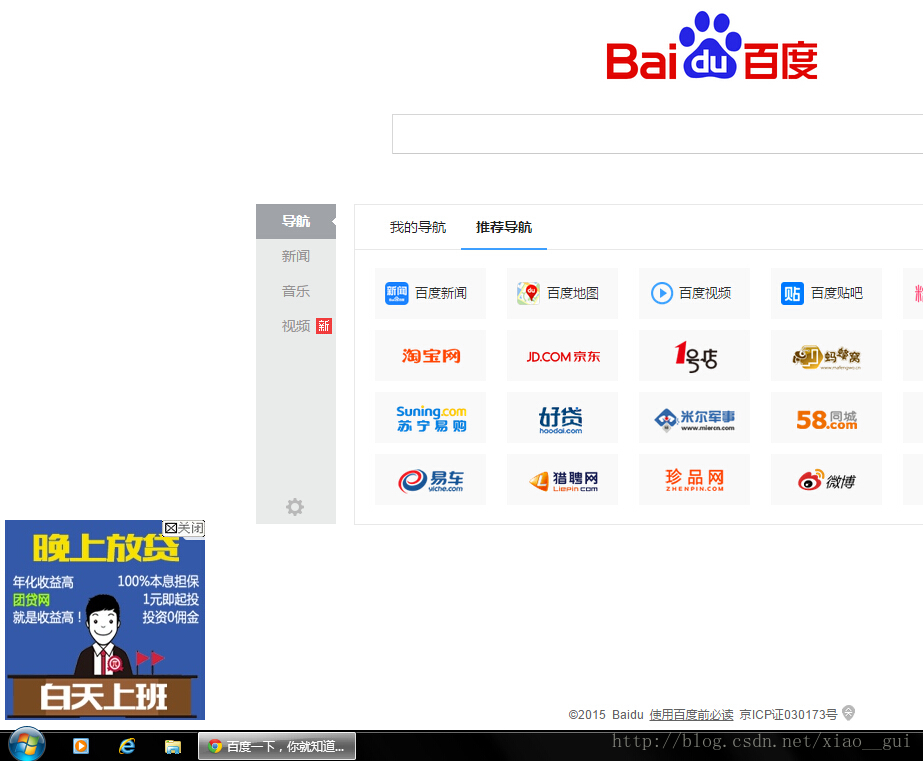Open the 蚂蜂窝 shortcut tile
923x761 pixels.
click(826, 355)
